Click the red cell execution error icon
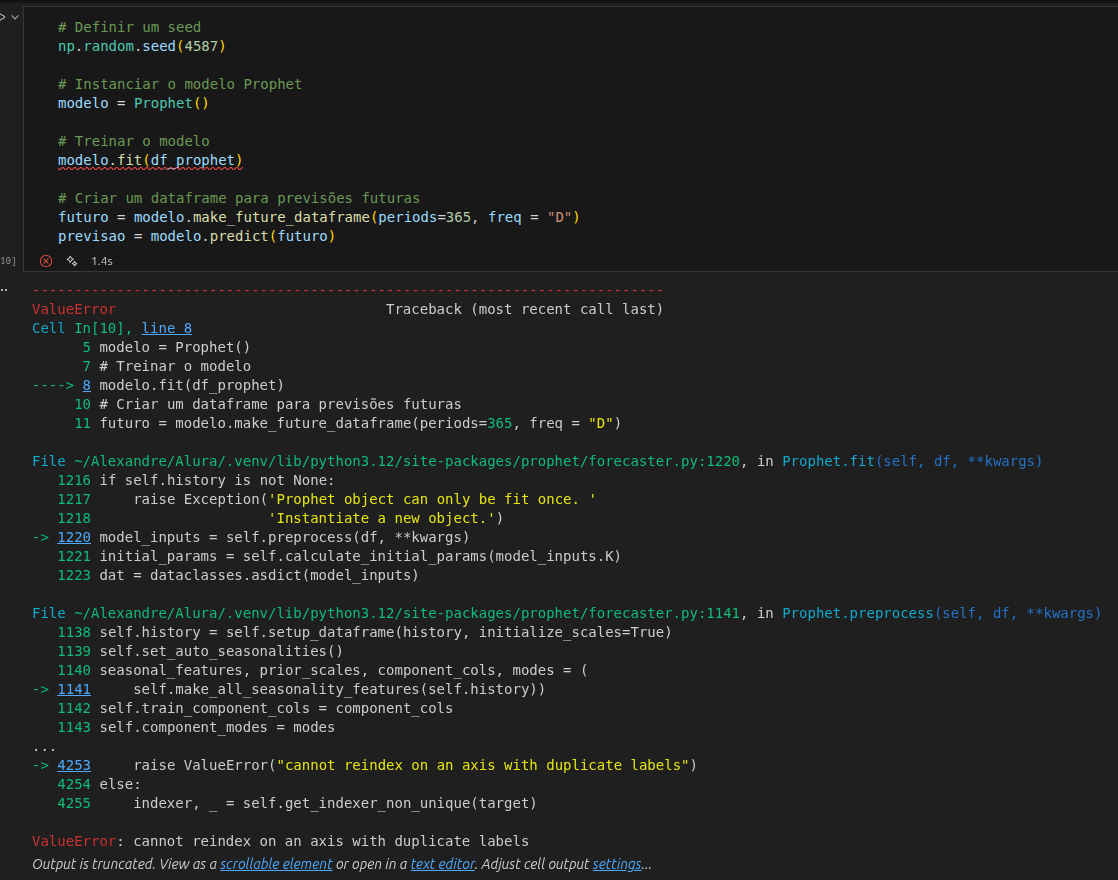Image resolution: width=1118 pixels, height=880 pixels. 46,261
